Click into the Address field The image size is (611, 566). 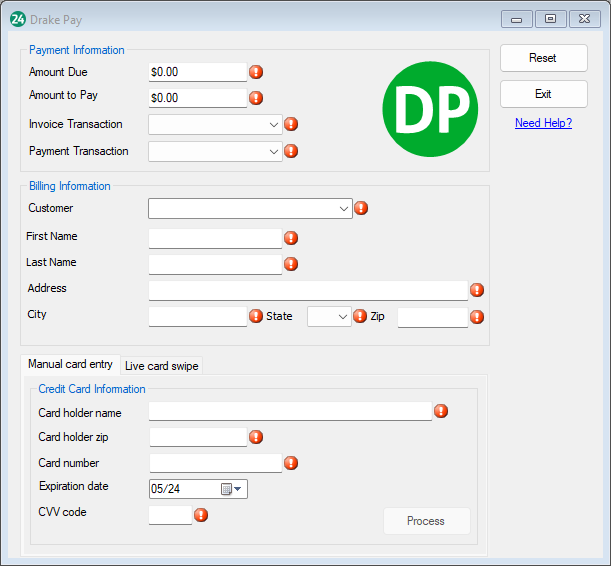pos(308,291)
